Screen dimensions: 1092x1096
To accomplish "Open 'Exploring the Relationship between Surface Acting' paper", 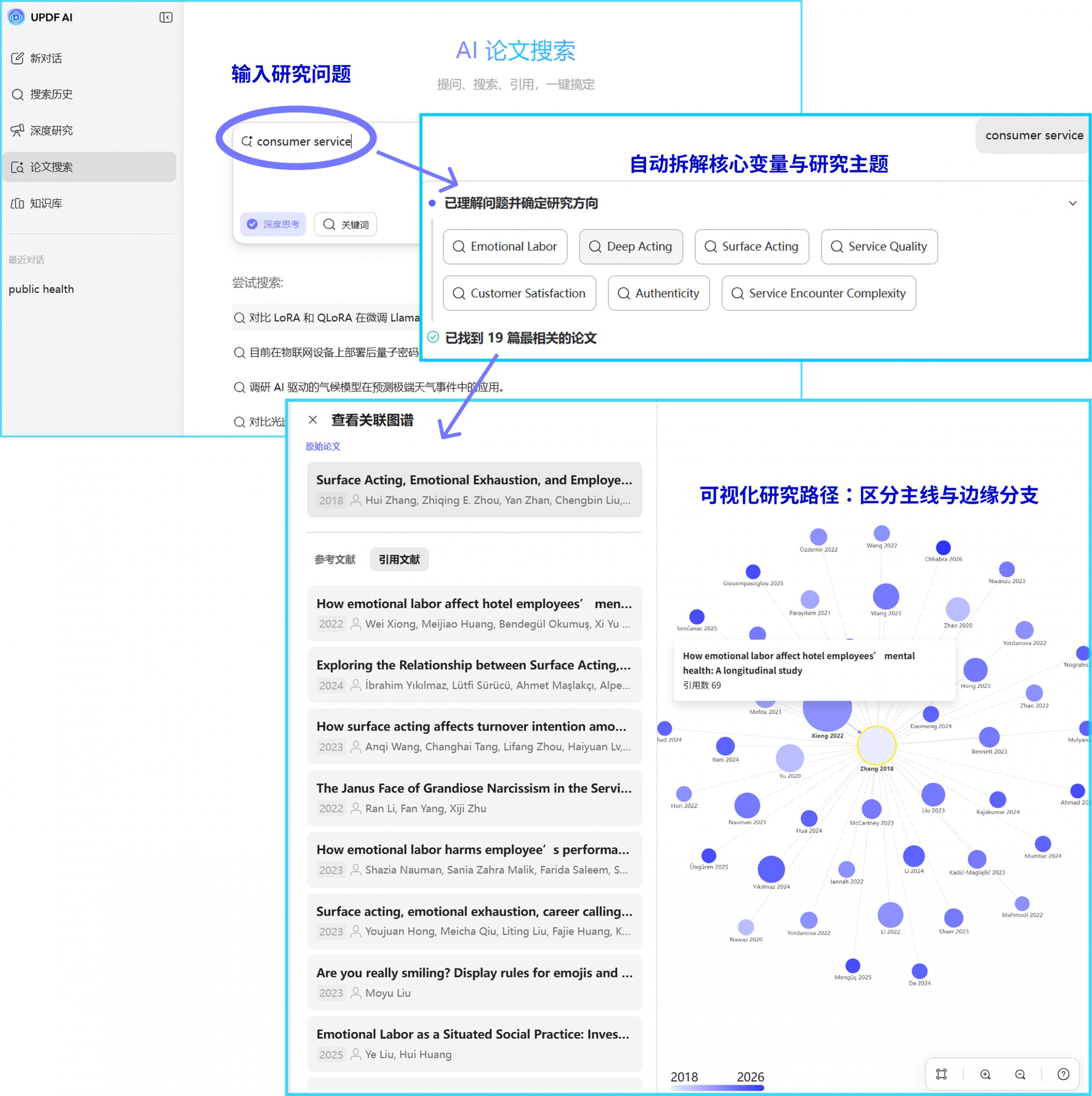I will (x=474, y=674).
